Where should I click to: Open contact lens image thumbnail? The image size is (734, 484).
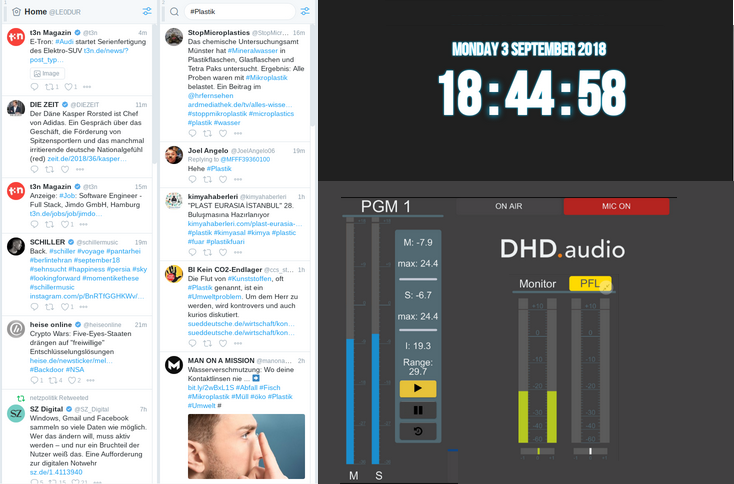tap(246, 446)
